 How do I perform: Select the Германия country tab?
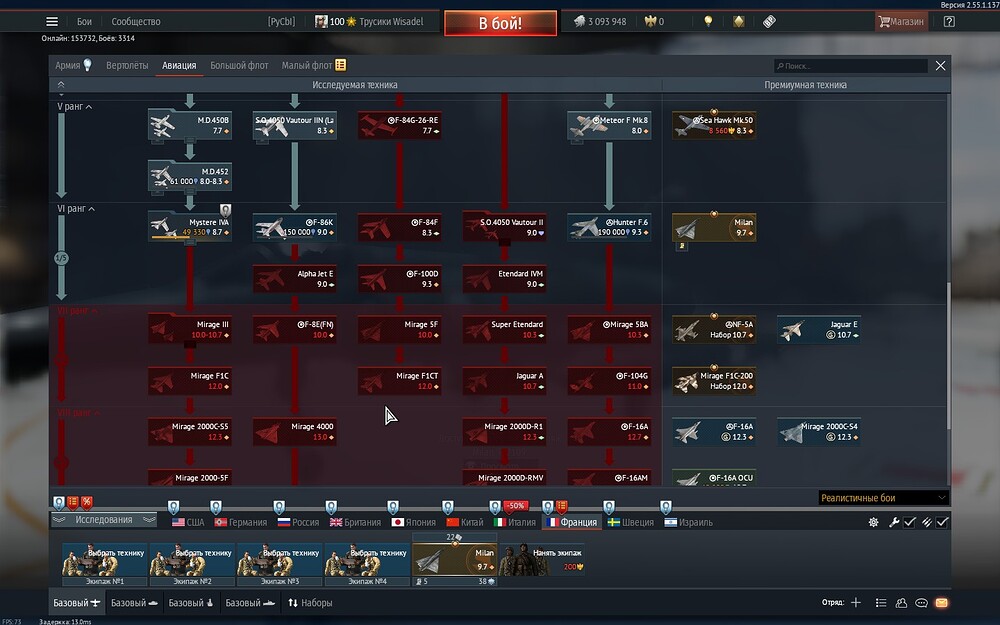point(240,522)
